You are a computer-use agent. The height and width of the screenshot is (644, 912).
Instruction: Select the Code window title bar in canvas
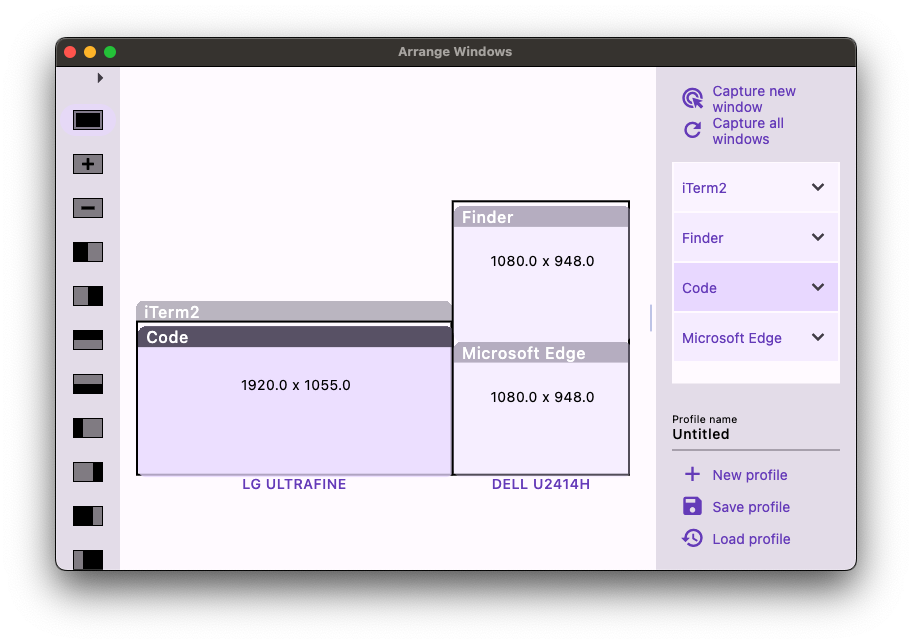click(x=295, y=337)
